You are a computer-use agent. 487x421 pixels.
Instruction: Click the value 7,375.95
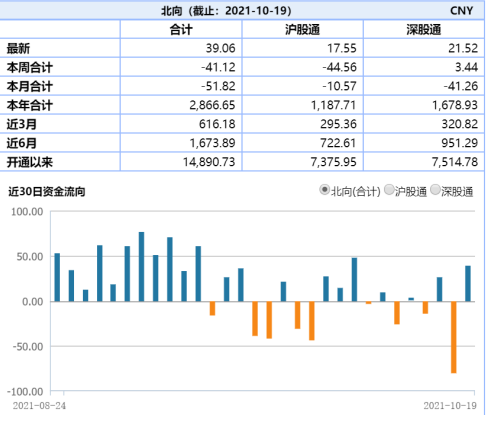pyautogui.click(x=334, y=162)
